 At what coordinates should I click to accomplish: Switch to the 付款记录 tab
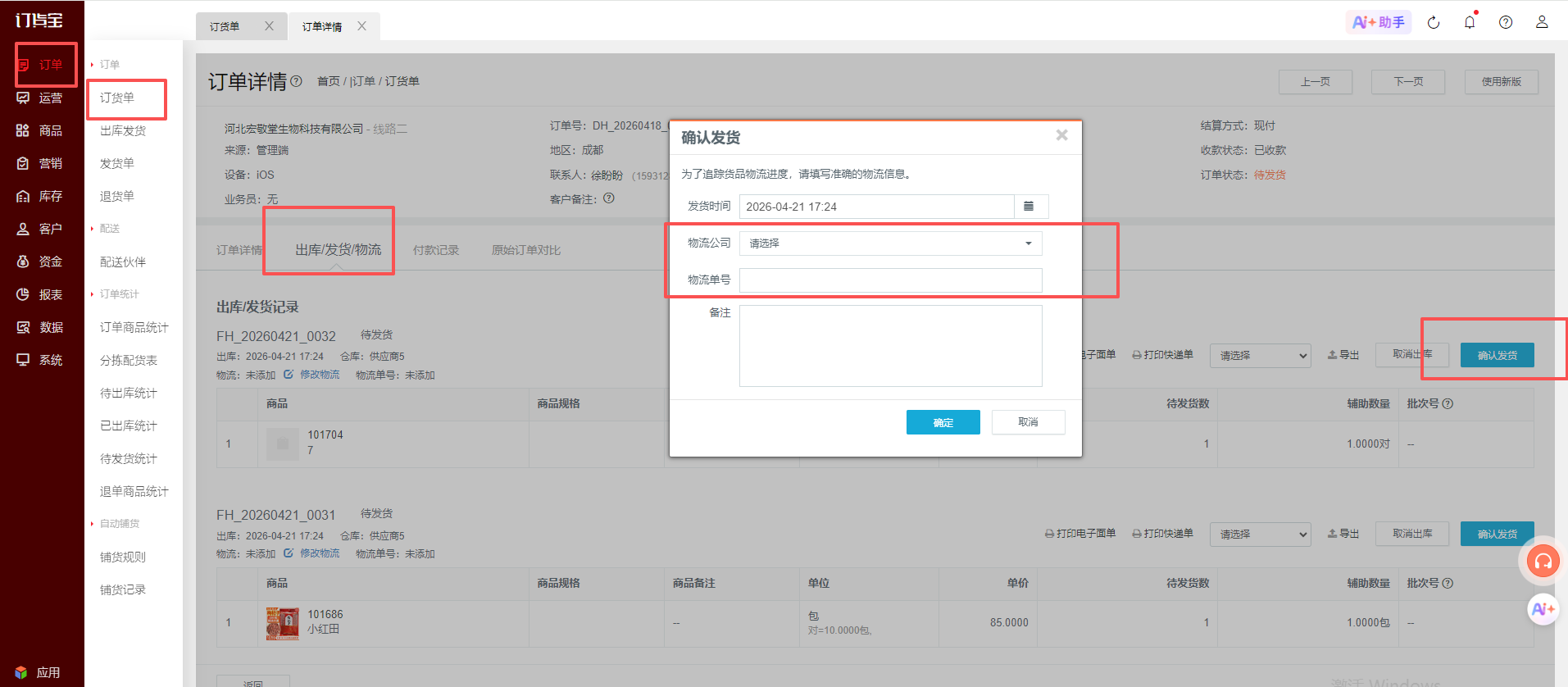tap(436, 250)
